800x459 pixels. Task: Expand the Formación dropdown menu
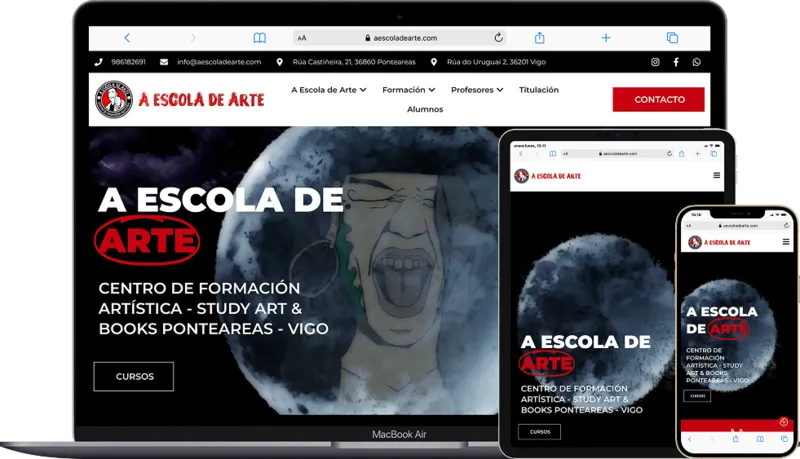click(409, 90)
